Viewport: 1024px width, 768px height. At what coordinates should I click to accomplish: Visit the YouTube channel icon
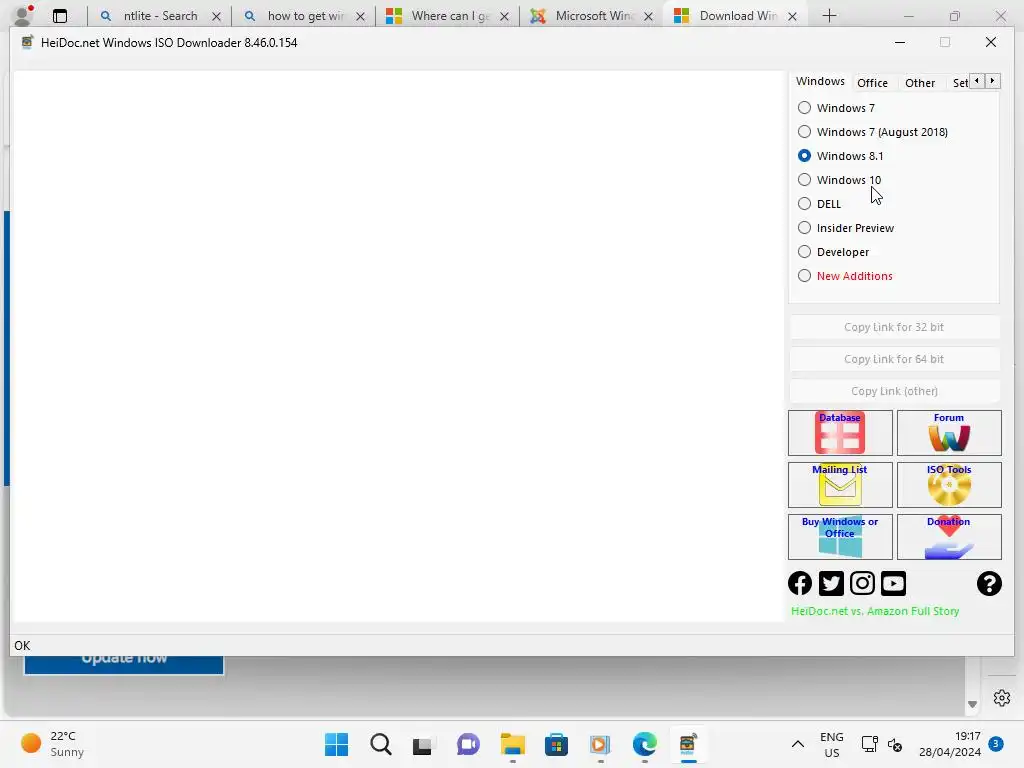click(x=893, y=583)
